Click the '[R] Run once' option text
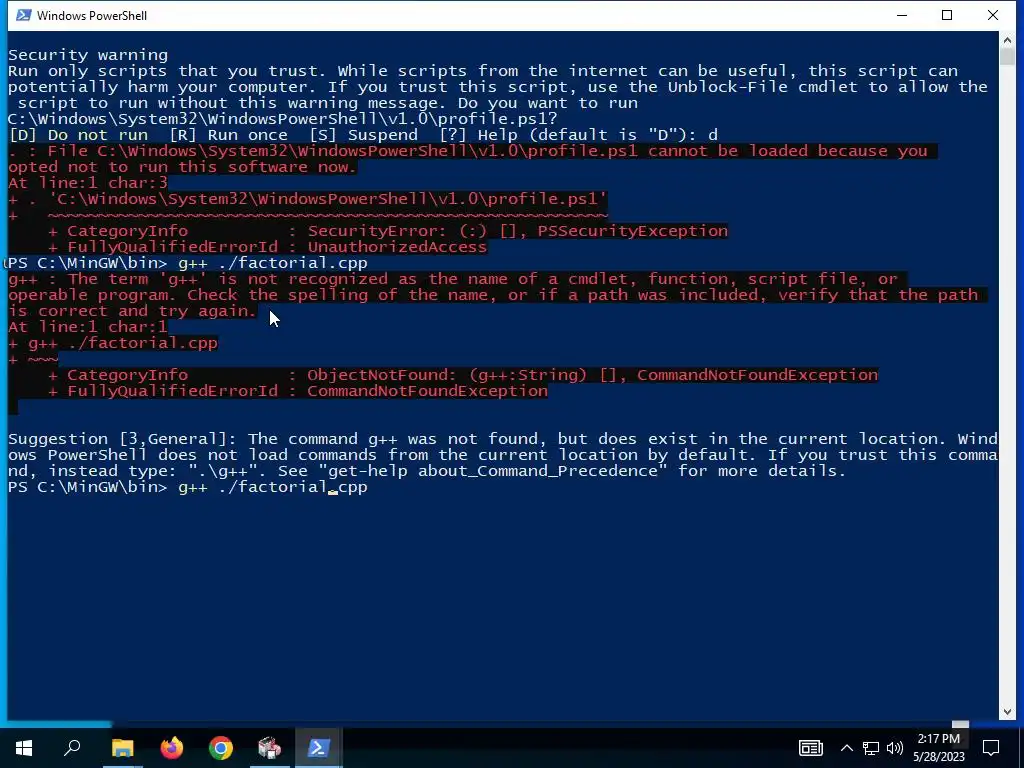 (x=229, y=135)
